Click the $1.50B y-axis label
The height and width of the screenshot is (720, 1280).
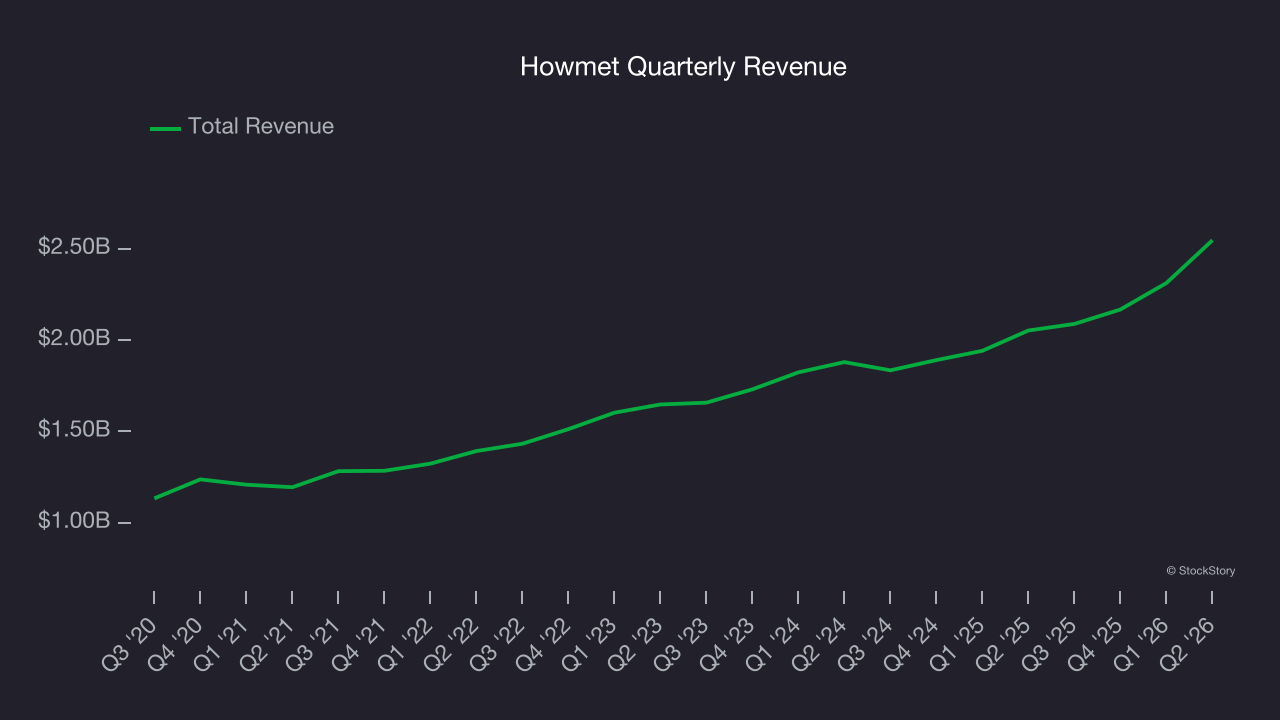[74, 430]
